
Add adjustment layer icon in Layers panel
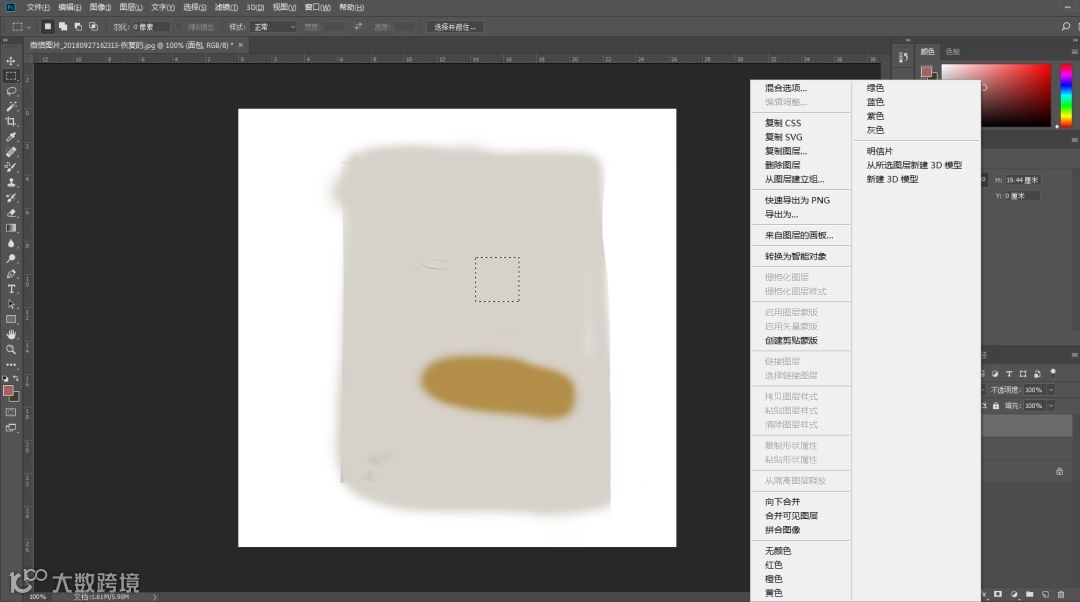1014,594
